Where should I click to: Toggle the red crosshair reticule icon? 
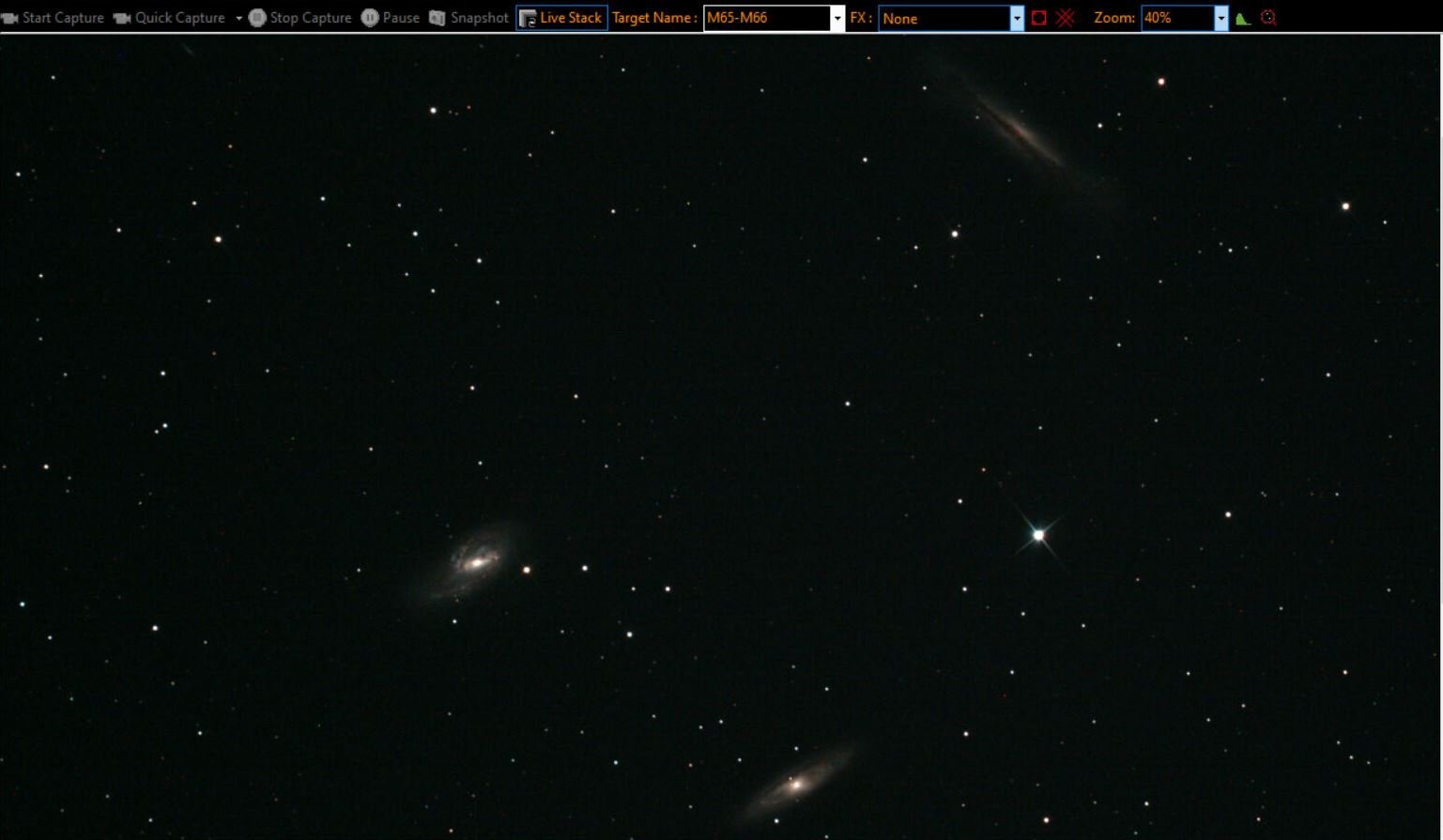tap(1065, 18)
